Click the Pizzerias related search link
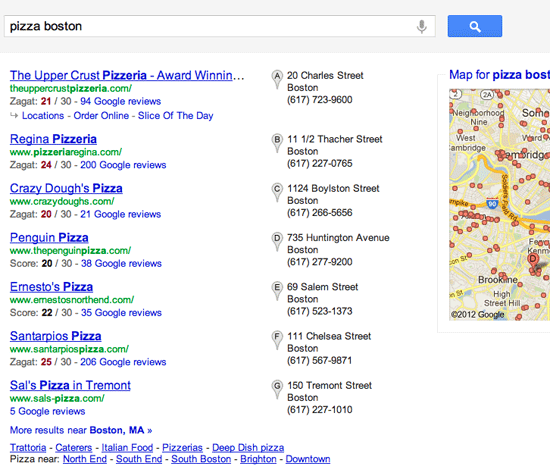Screen dimensions: 550x472 point(182,448)
